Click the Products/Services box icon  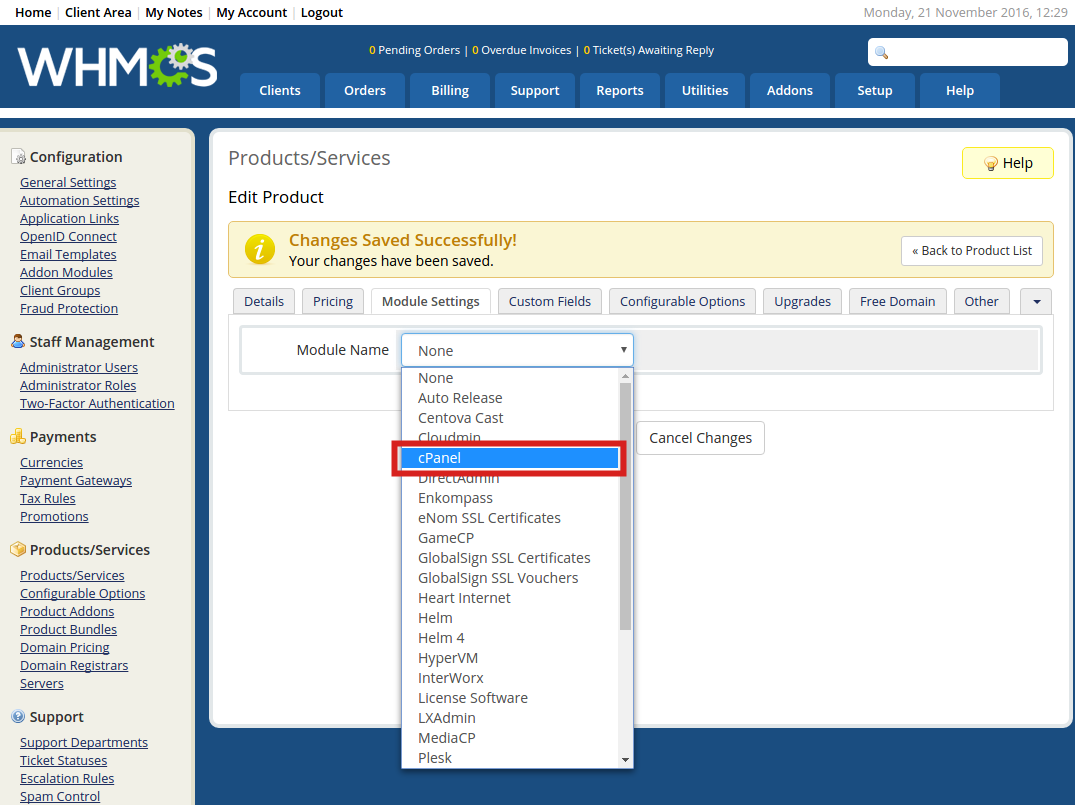[18, 550]
